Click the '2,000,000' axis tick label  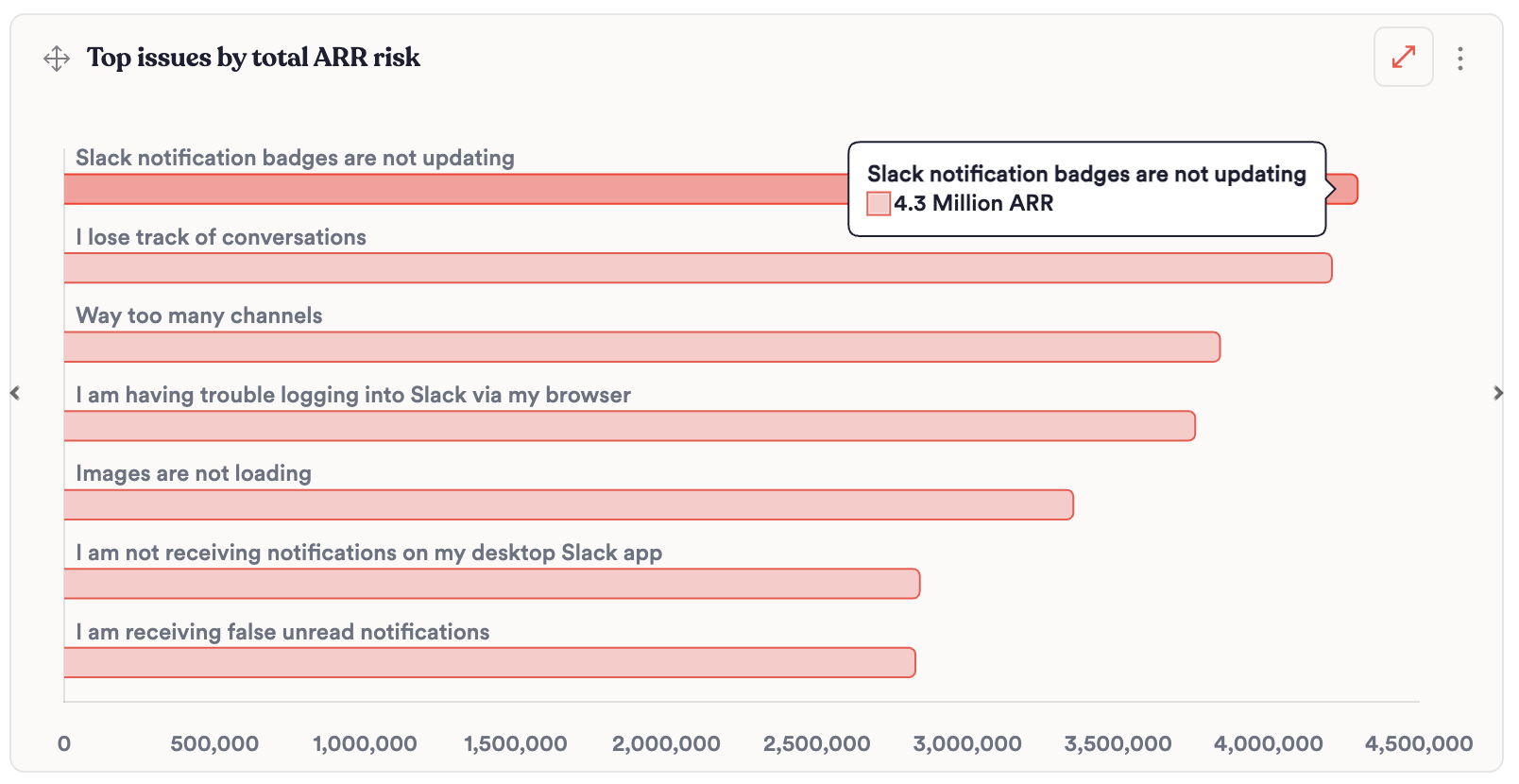click(666, 744)
